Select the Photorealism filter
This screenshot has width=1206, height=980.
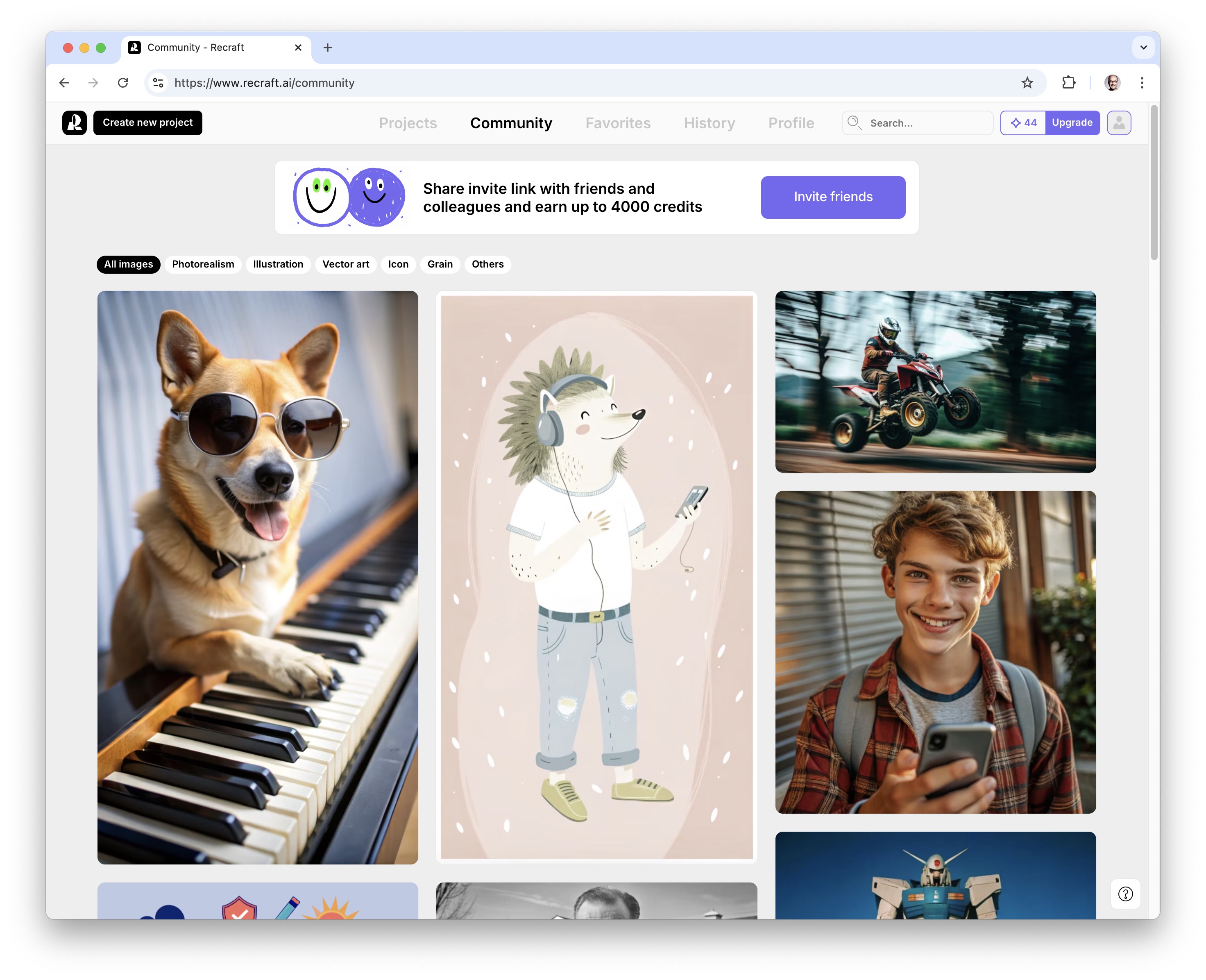coord(203,264)
